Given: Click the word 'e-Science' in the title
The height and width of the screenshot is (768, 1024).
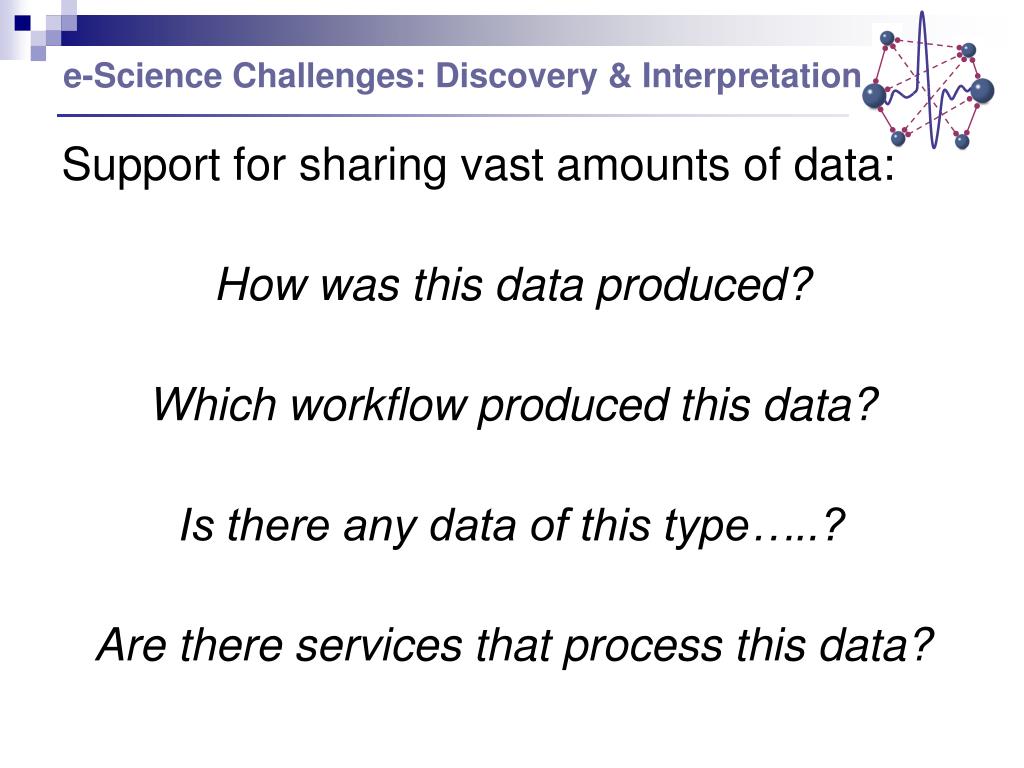Looking at the screenshot, I should (142, 76).
